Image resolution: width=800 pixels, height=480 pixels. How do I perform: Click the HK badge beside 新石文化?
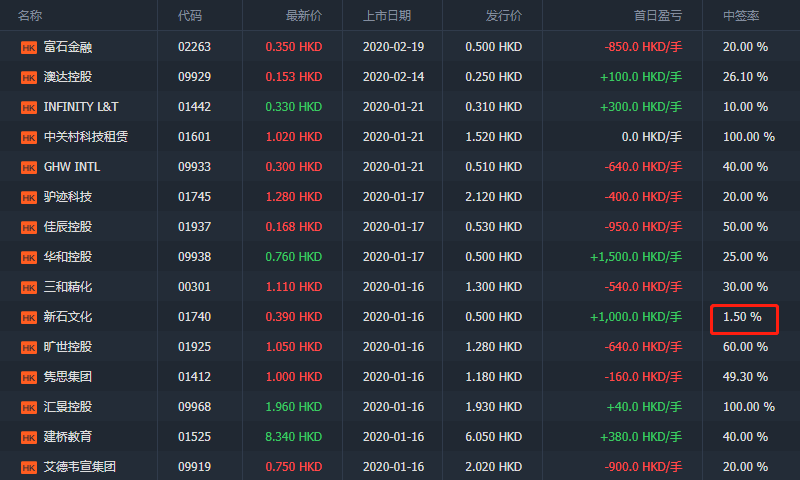click(29, 318)
